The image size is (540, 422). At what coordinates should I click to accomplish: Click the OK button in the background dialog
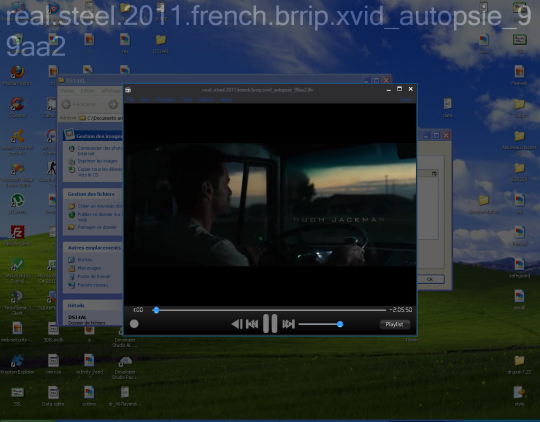[430, 279]
